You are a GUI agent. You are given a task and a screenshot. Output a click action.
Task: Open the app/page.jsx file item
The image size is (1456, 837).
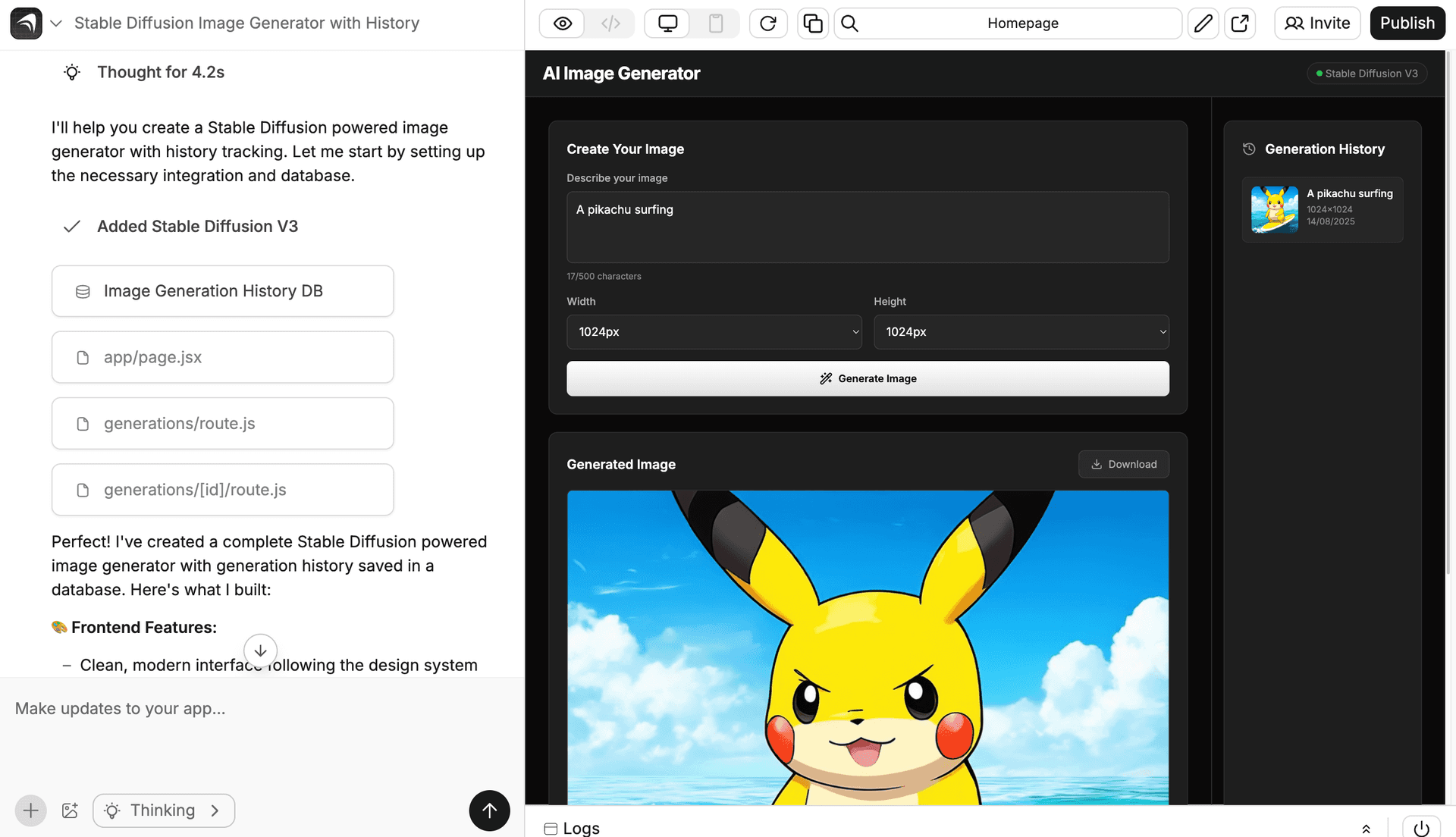pos(222,357)
